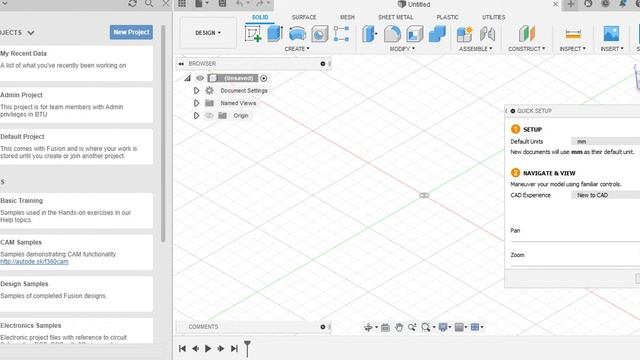The image size is (640, 360).
Task: Switch to the SURFACE tab
Action: [304, 17]
